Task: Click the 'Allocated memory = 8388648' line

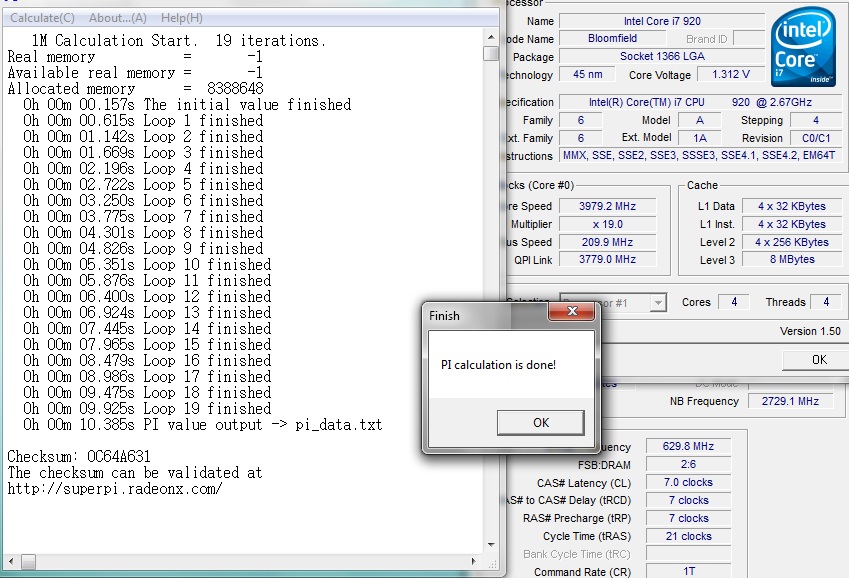Action: click(135, 88)
